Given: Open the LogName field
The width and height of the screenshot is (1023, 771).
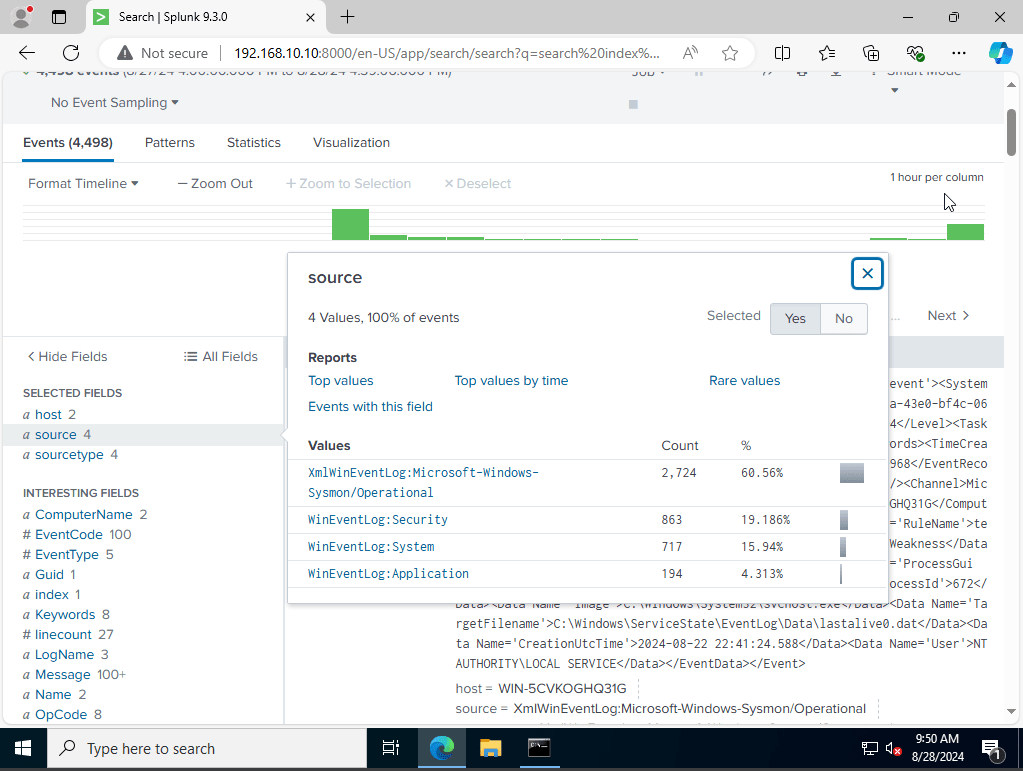Looking at the screenshot, I should pyautogui.click(x=64, y=654).
